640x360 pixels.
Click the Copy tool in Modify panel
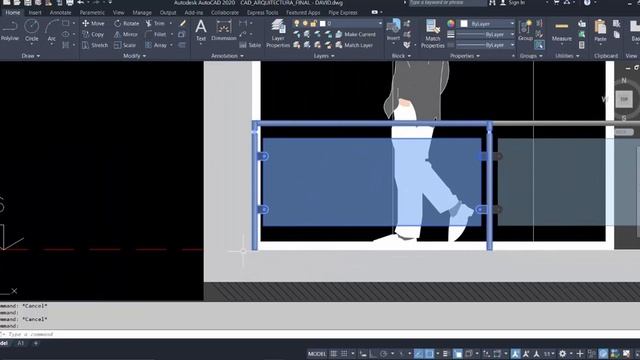[93, 34]
